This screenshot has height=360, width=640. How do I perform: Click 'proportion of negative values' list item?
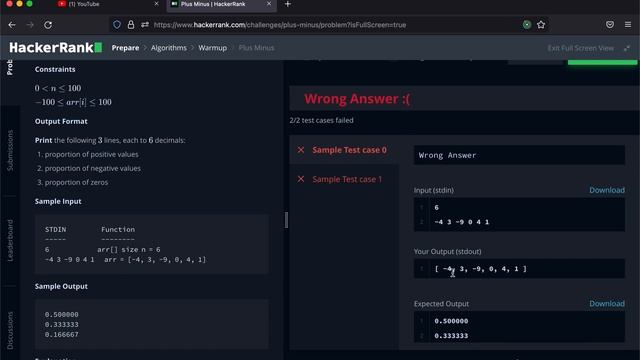click(x=93, y=168)
